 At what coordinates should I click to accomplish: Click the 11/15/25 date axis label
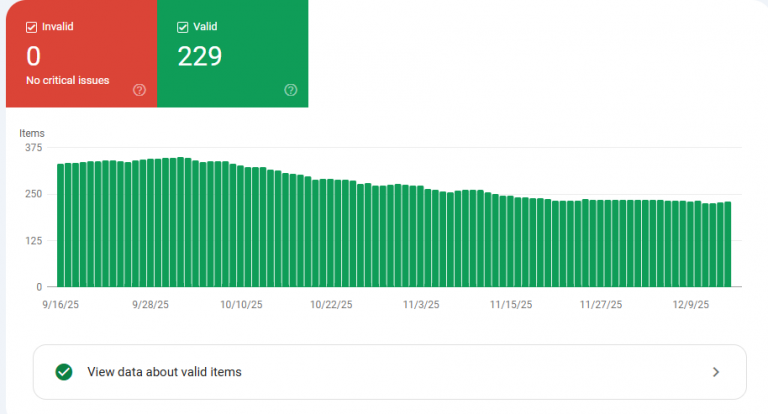pos(511,305)
